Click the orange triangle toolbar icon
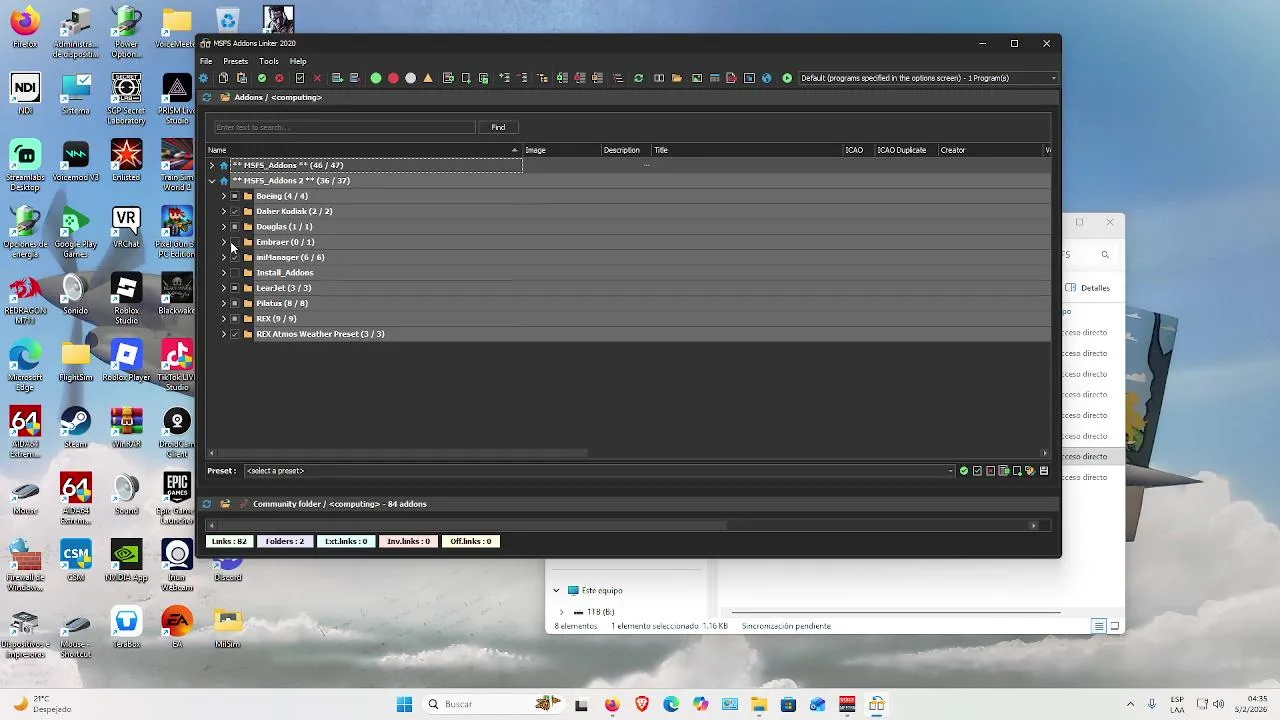The width and height of the screenshot is (1280, 720). pos(428,78)
